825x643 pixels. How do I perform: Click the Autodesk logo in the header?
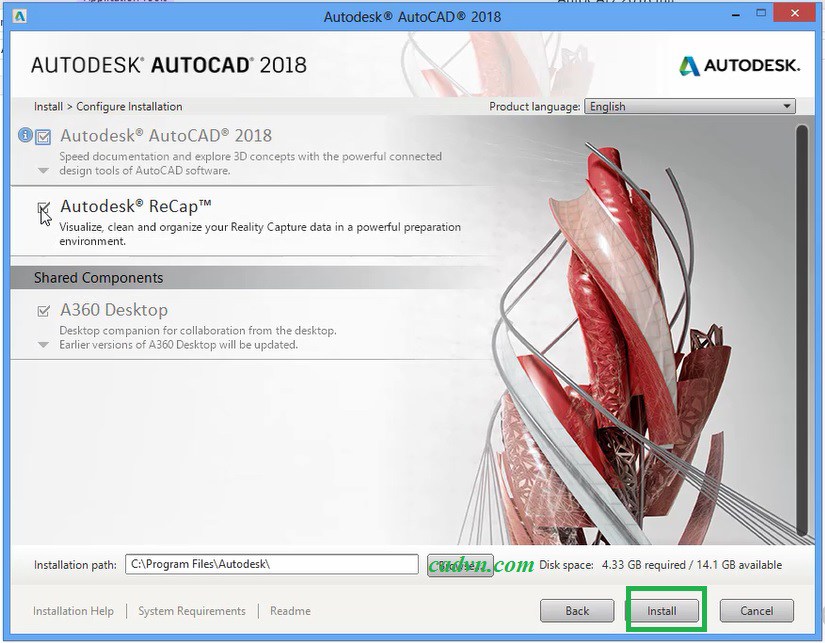739,66
